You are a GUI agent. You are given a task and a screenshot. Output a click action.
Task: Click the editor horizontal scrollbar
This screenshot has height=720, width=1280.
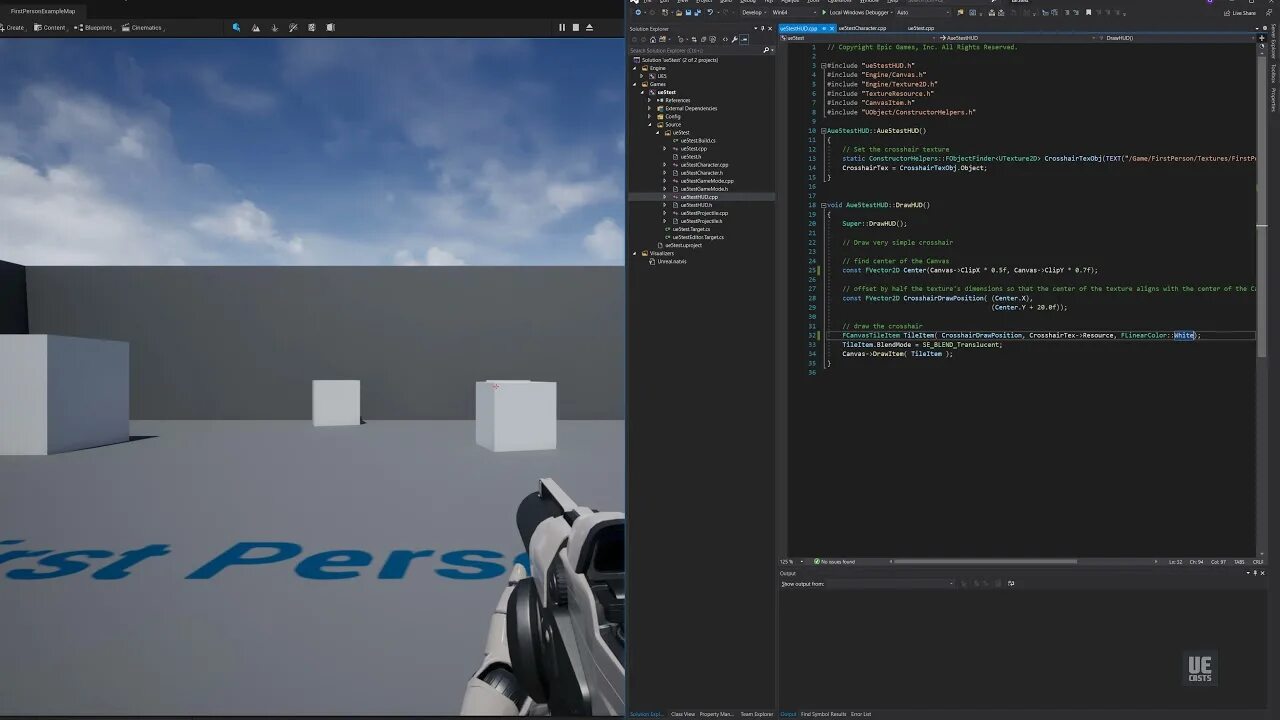pos(985,561)
